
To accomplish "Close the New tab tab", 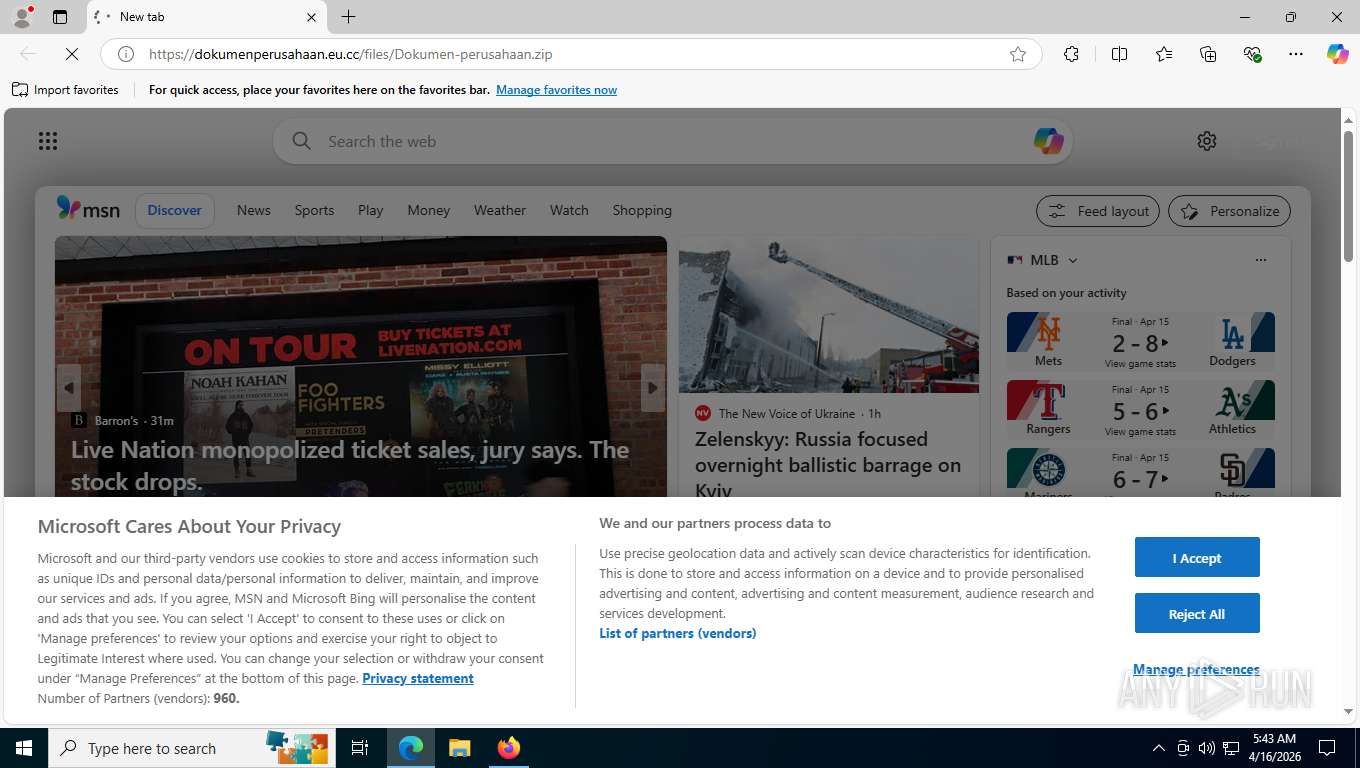I will coord(311,17).
